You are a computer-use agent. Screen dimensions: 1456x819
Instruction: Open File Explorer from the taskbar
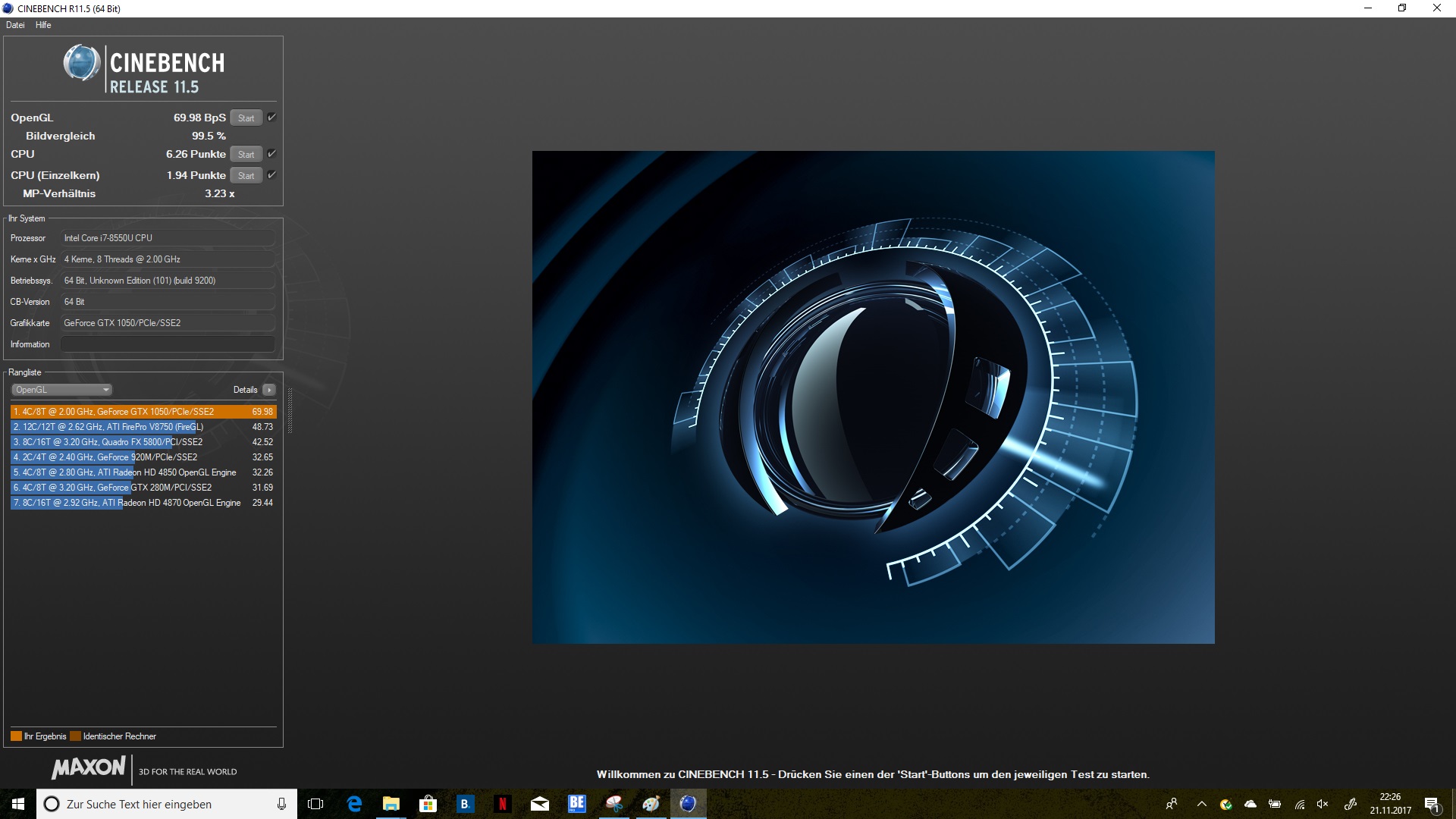(391, 804)
